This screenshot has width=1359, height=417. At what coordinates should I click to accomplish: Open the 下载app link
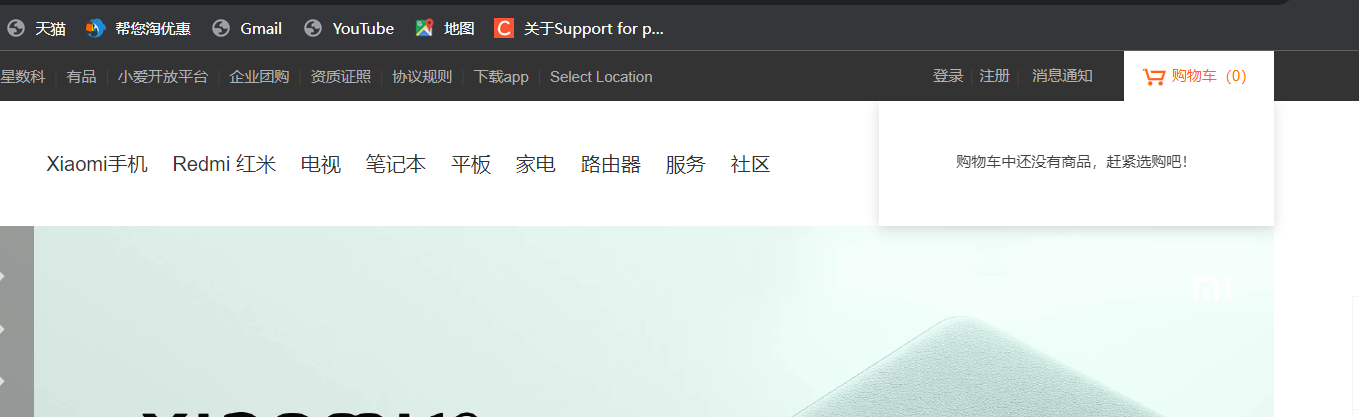(501, 77)
